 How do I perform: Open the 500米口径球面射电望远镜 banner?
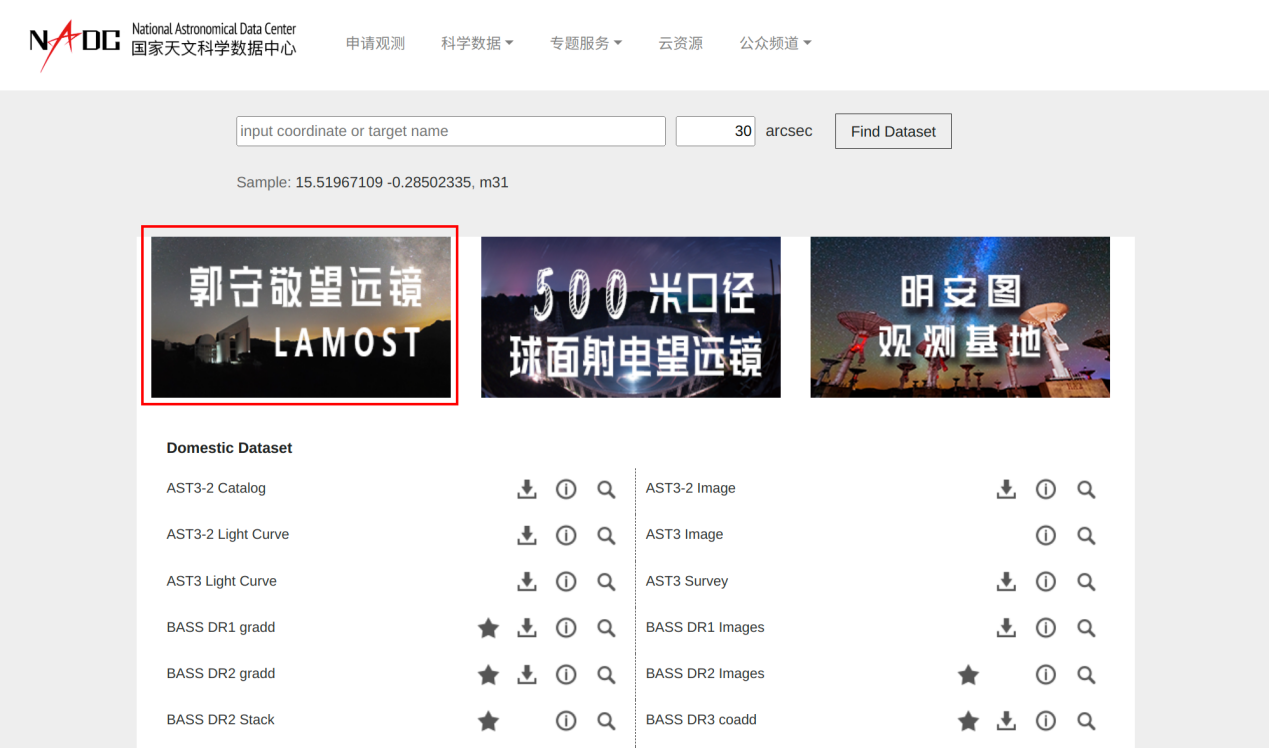631,317
